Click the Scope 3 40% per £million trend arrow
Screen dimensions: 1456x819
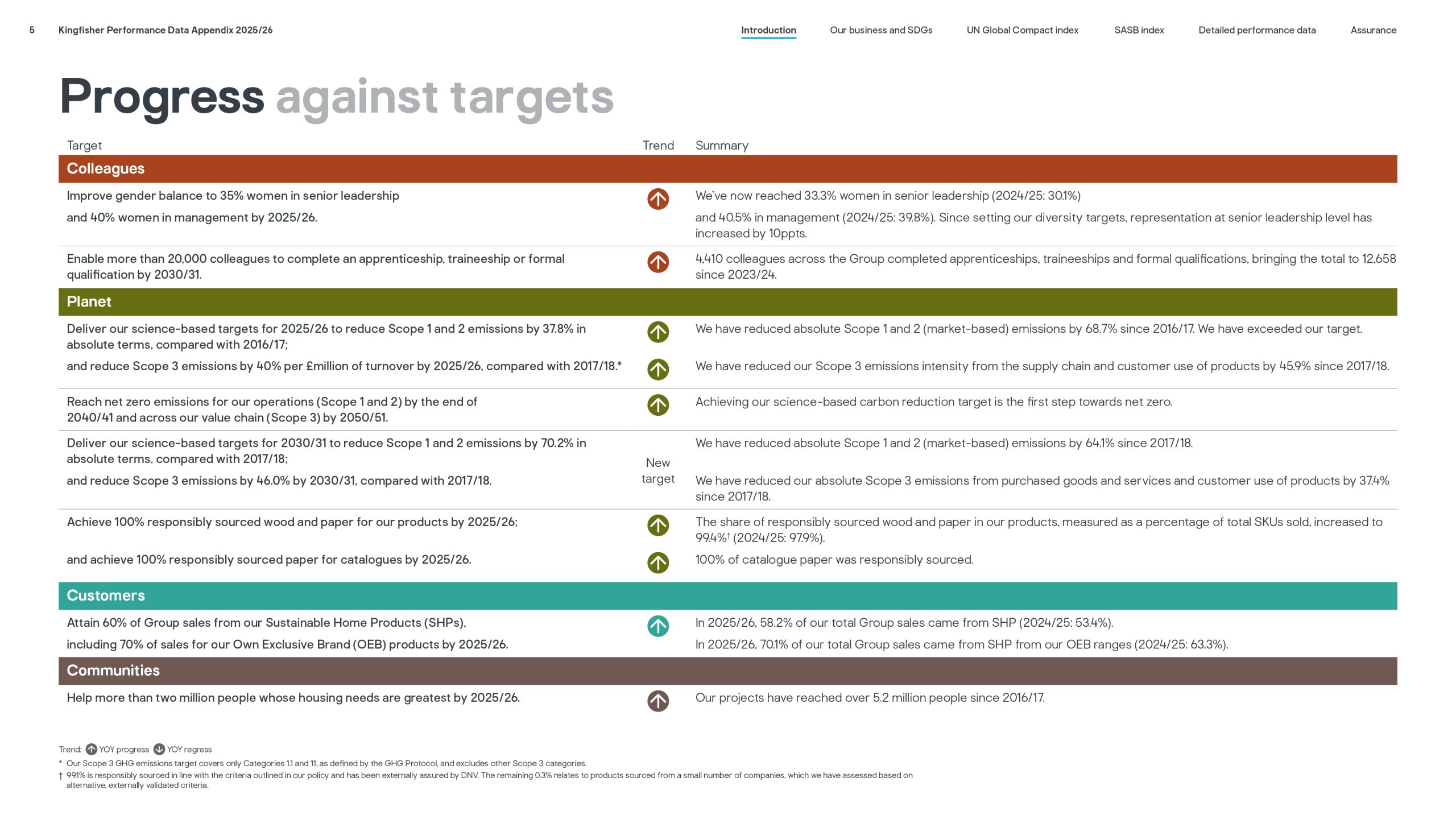tap(658, 370)
